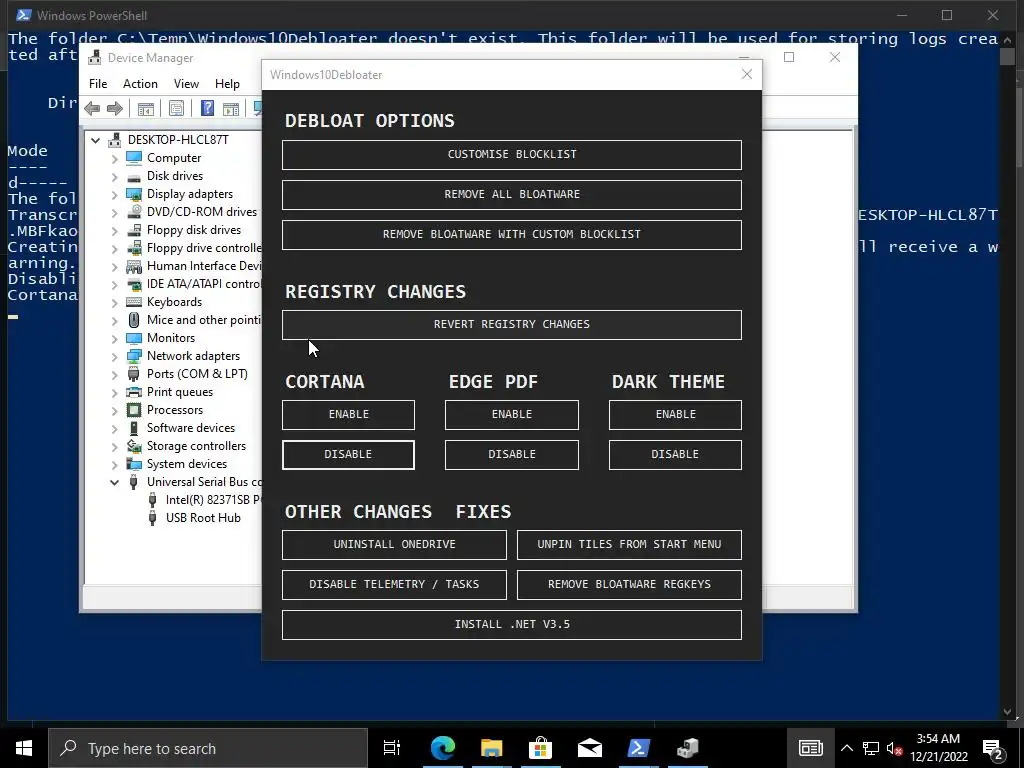The image size is (1024, 768).
Task: Collapse the DESKTOP-HLCL87T root node
Action: point(96,140)
